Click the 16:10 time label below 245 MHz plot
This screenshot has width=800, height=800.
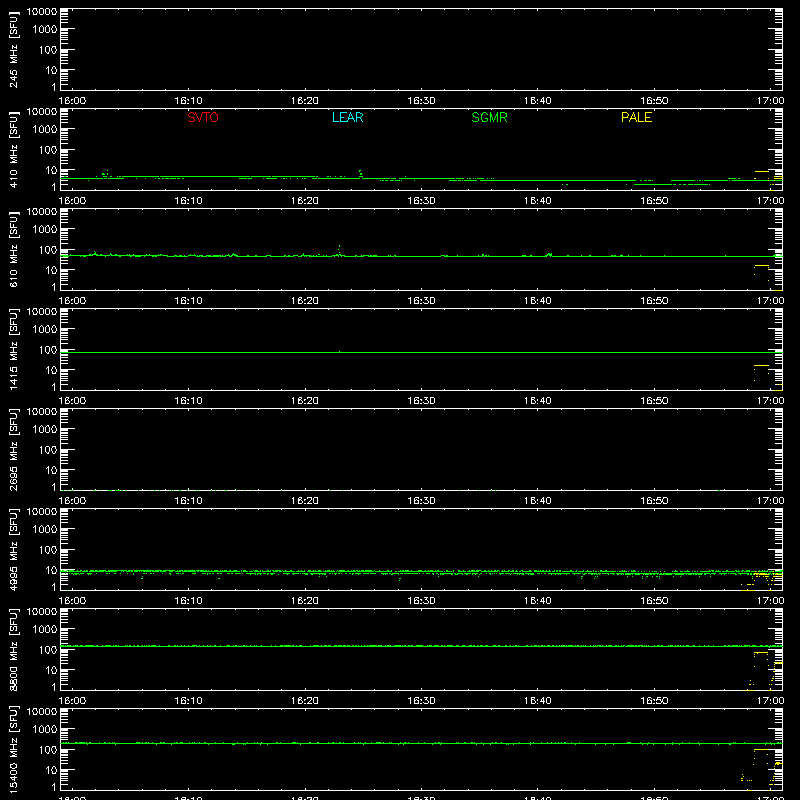188,101
